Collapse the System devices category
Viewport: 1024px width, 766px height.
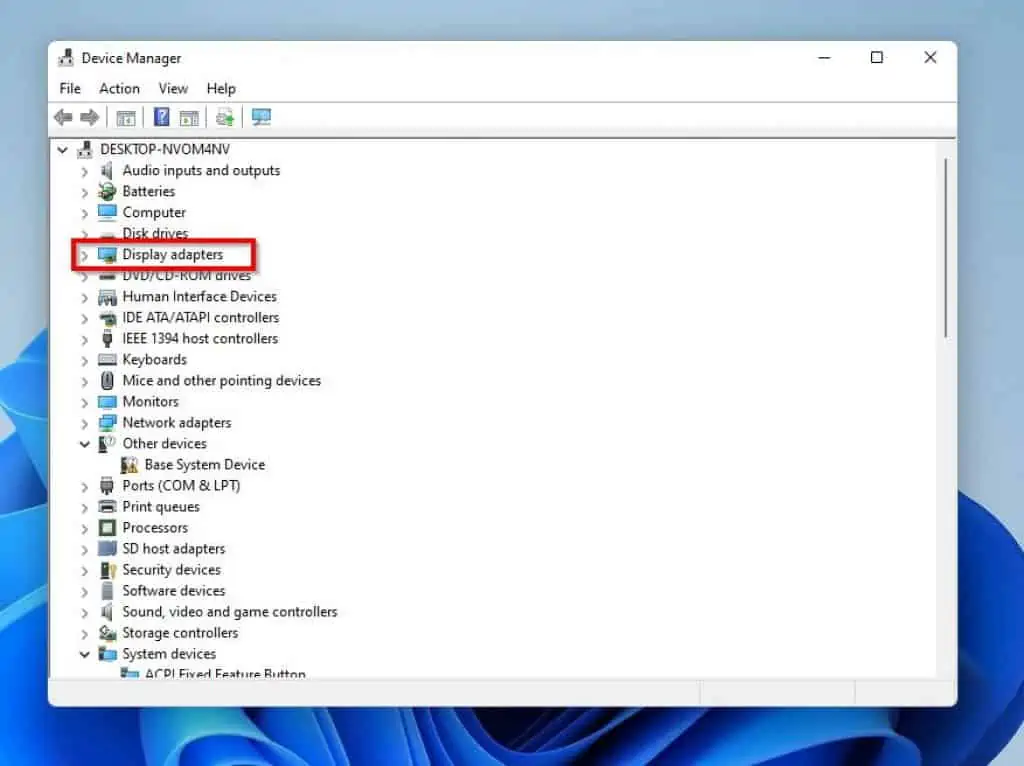pos(84,653)
